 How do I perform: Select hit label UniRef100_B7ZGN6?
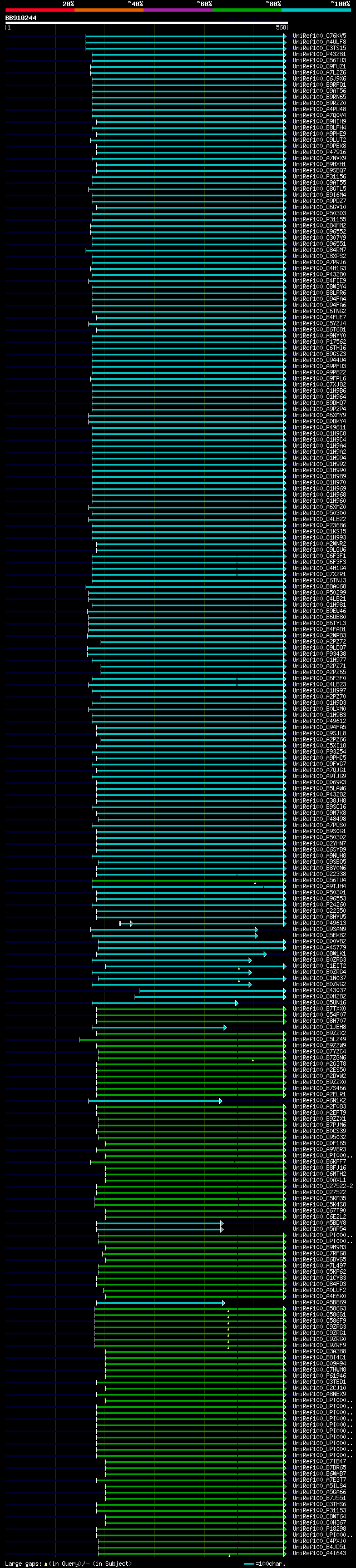tap(319, 1058)
